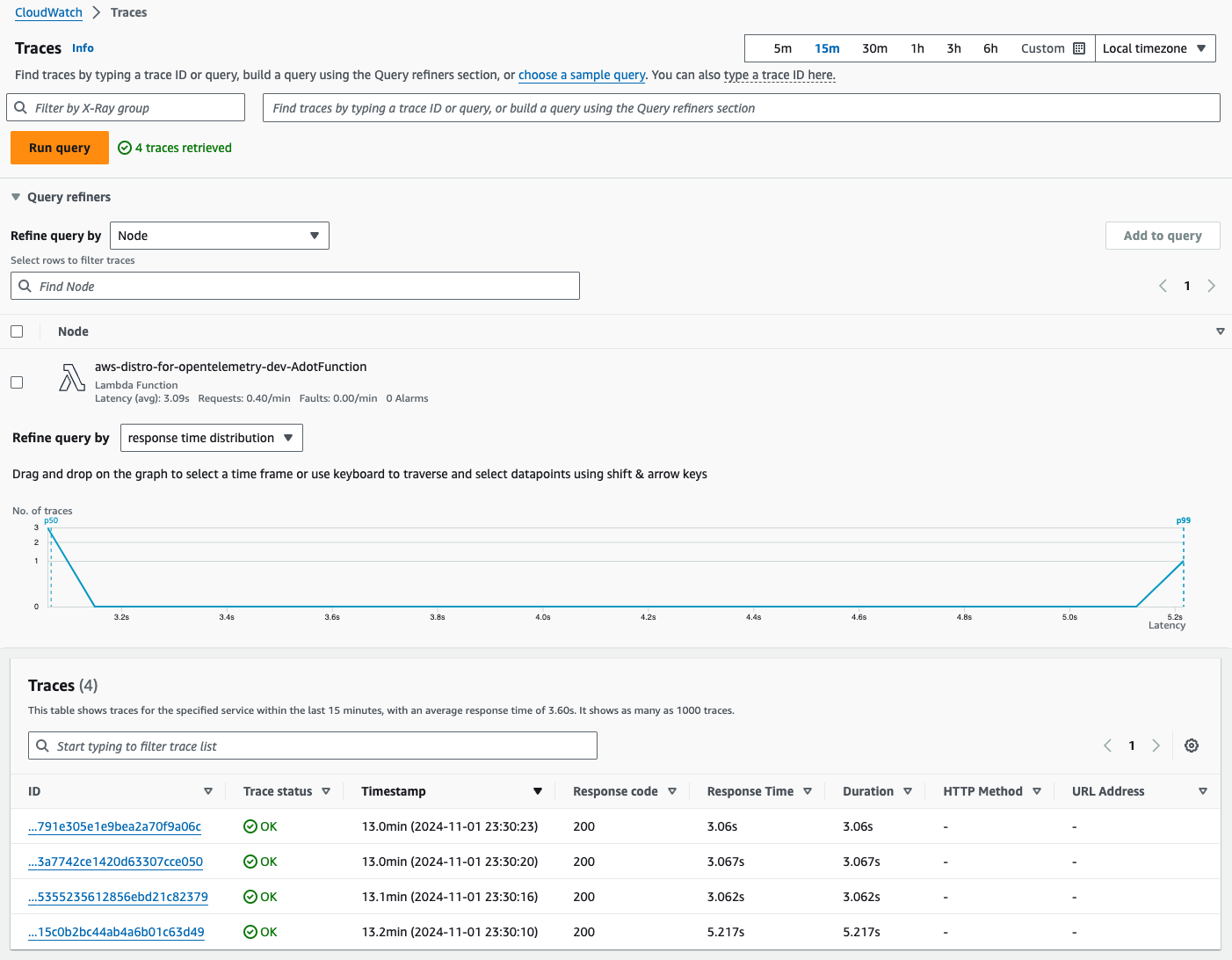Focus the Find traces query input
The width and height of the screenshot is (1232, 960).
pyautogui.click(x=742, y=108)
